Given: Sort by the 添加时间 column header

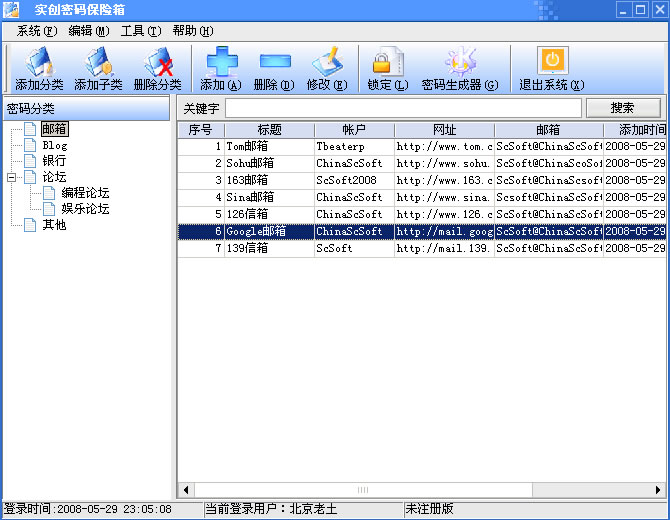Looking at the screenshot, I should click(x=635, y=130).
